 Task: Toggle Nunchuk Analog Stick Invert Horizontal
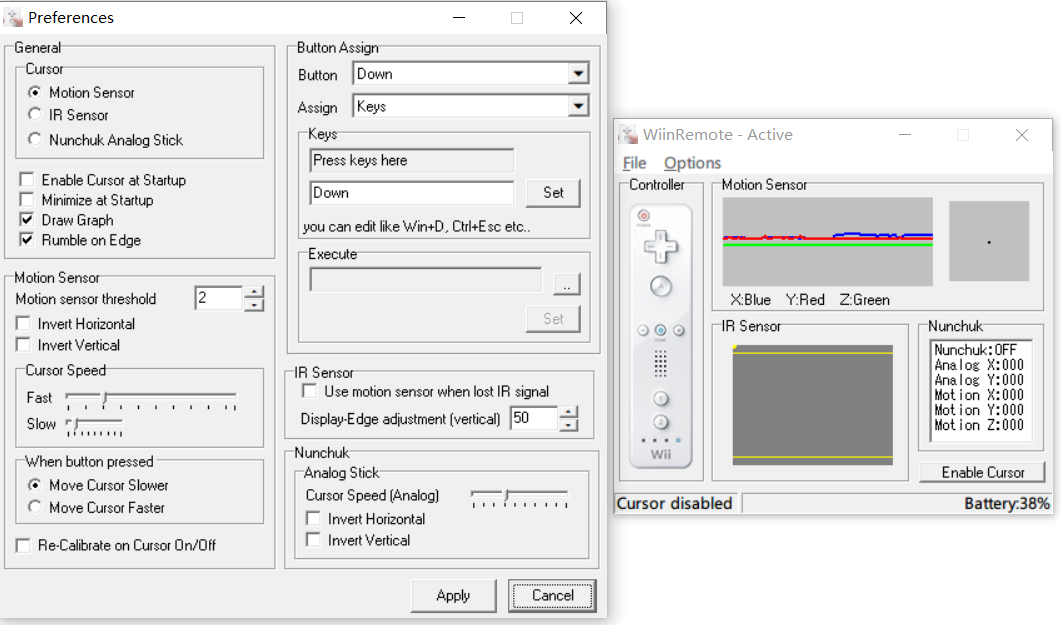click(313, 518)
